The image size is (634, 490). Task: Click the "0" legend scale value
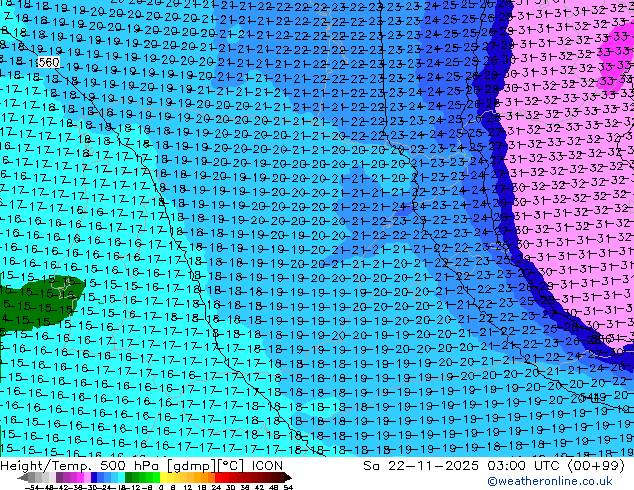(x=161, y=488)
